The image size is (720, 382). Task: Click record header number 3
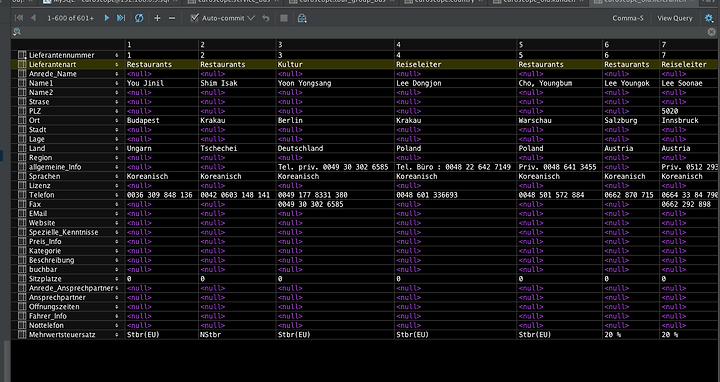pos(335,45)
